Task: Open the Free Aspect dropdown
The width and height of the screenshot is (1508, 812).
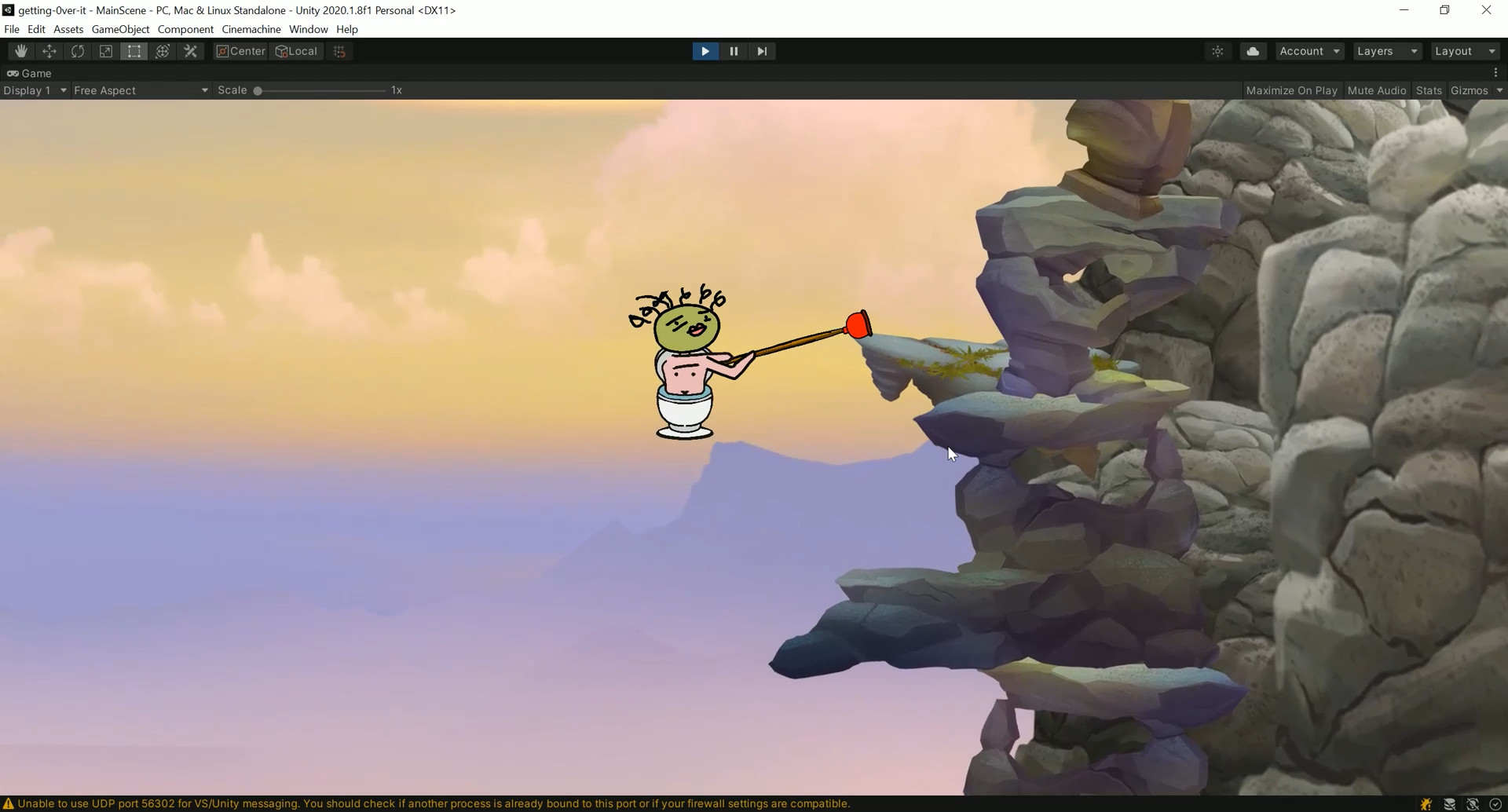Action: (141, 90)
